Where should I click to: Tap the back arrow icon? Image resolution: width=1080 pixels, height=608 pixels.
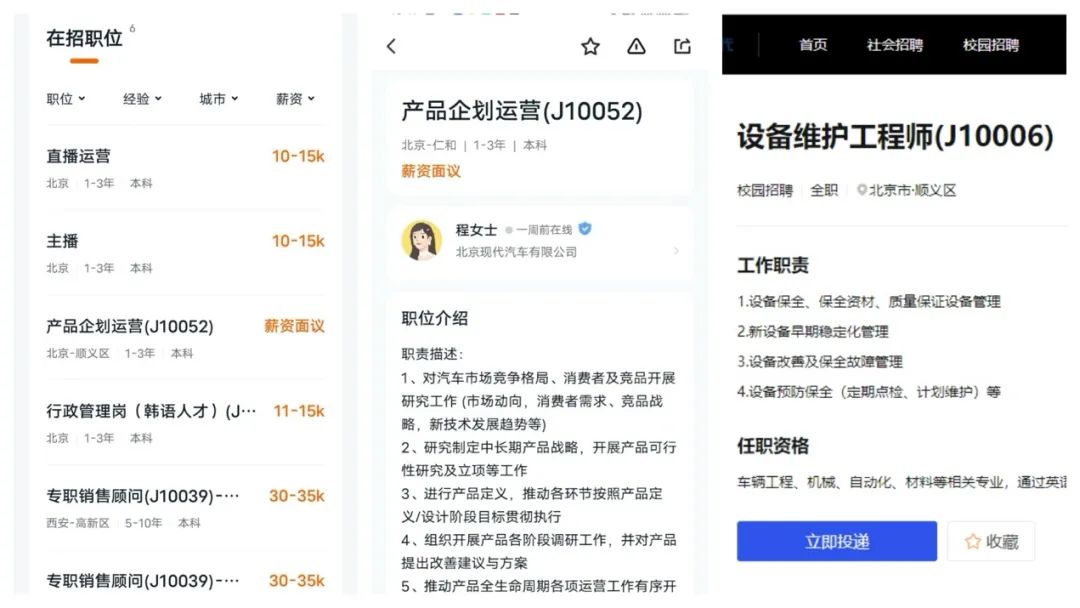point(391,46)
